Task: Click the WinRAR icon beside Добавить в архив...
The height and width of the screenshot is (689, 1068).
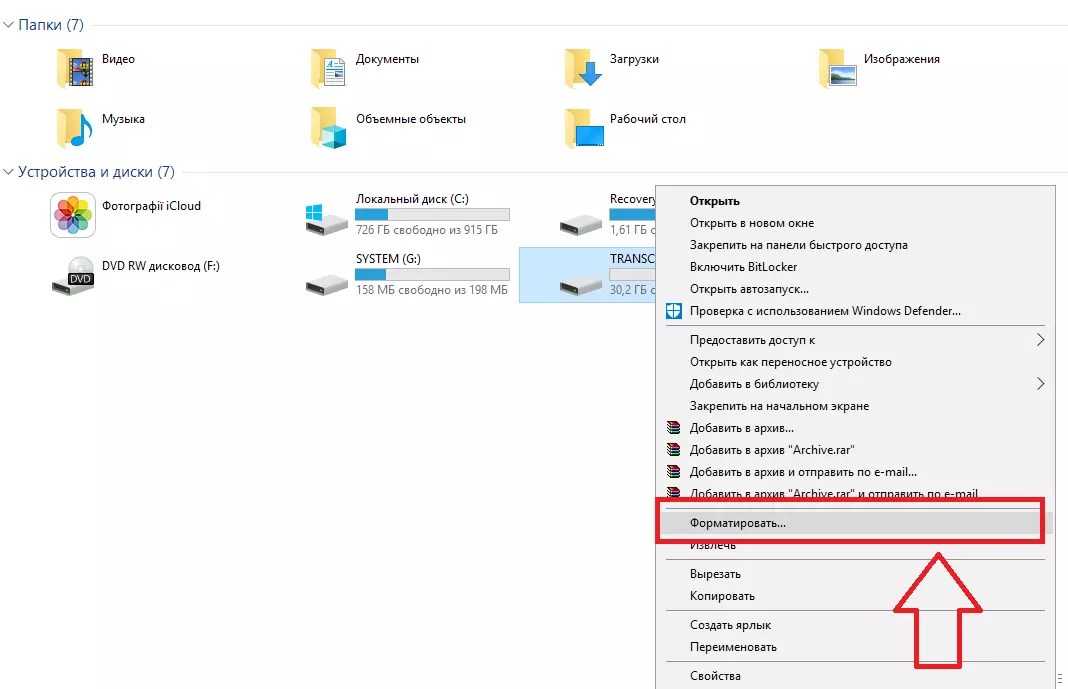Action: (673, 428)
